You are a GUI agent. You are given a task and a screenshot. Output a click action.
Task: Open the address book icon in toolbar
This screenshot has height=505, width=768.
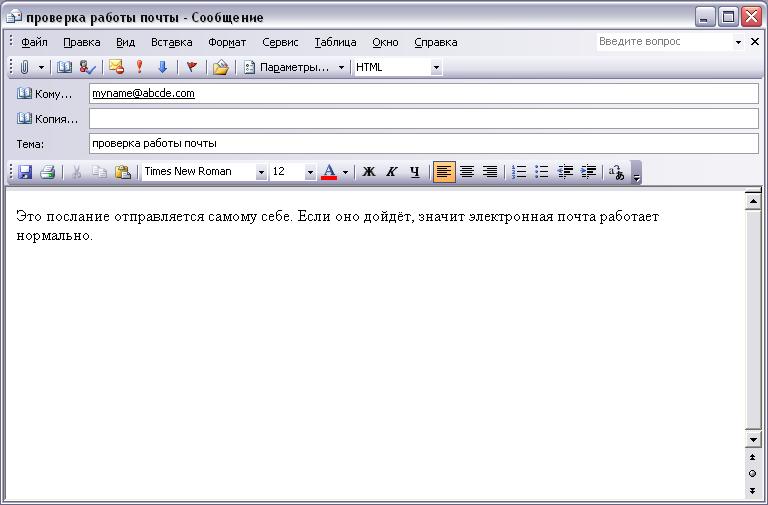pyautogui.click(x=64, y=68)
